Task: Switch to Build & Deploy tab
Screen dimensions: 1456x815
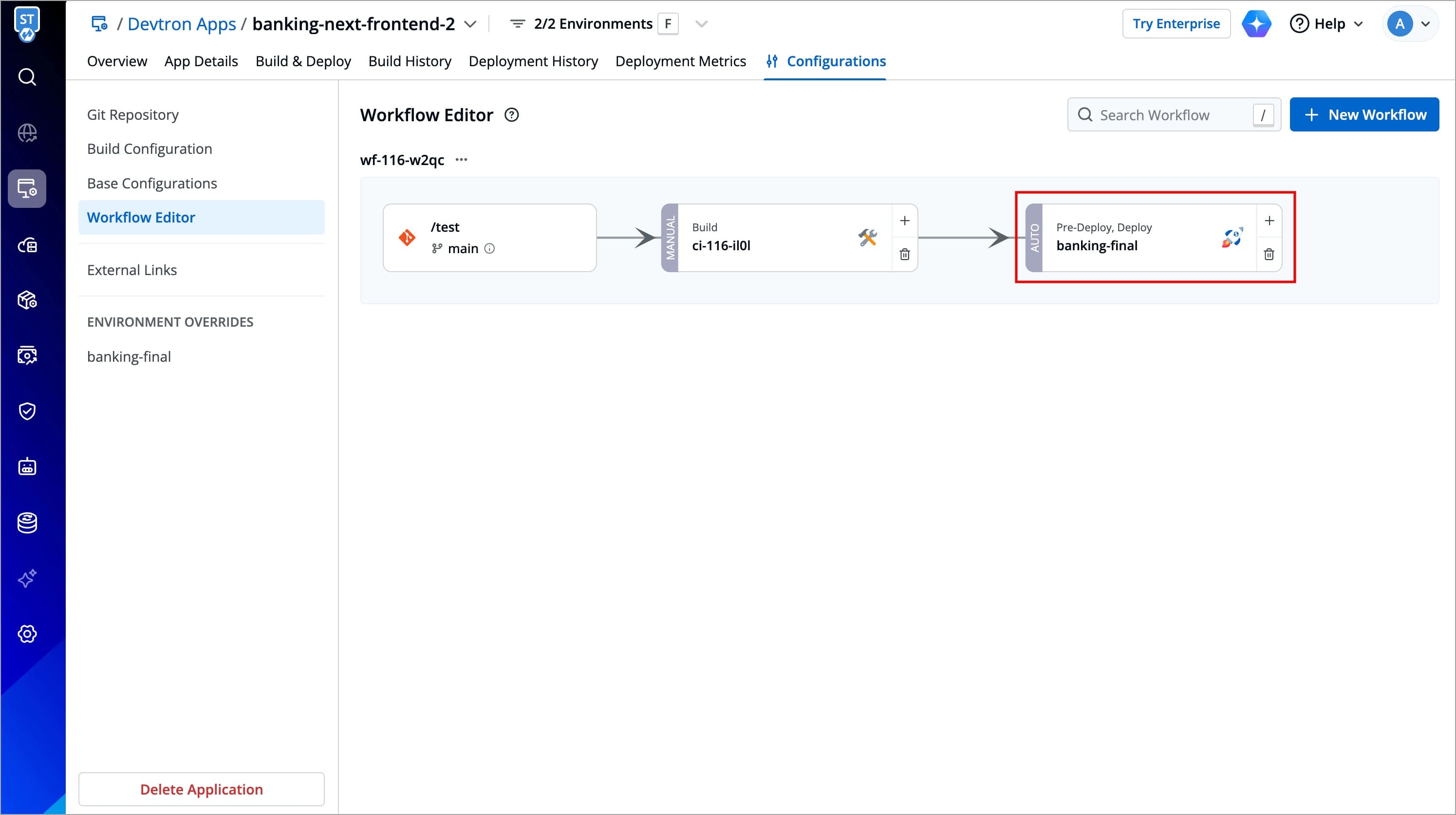Action: (x=303, y=61)
